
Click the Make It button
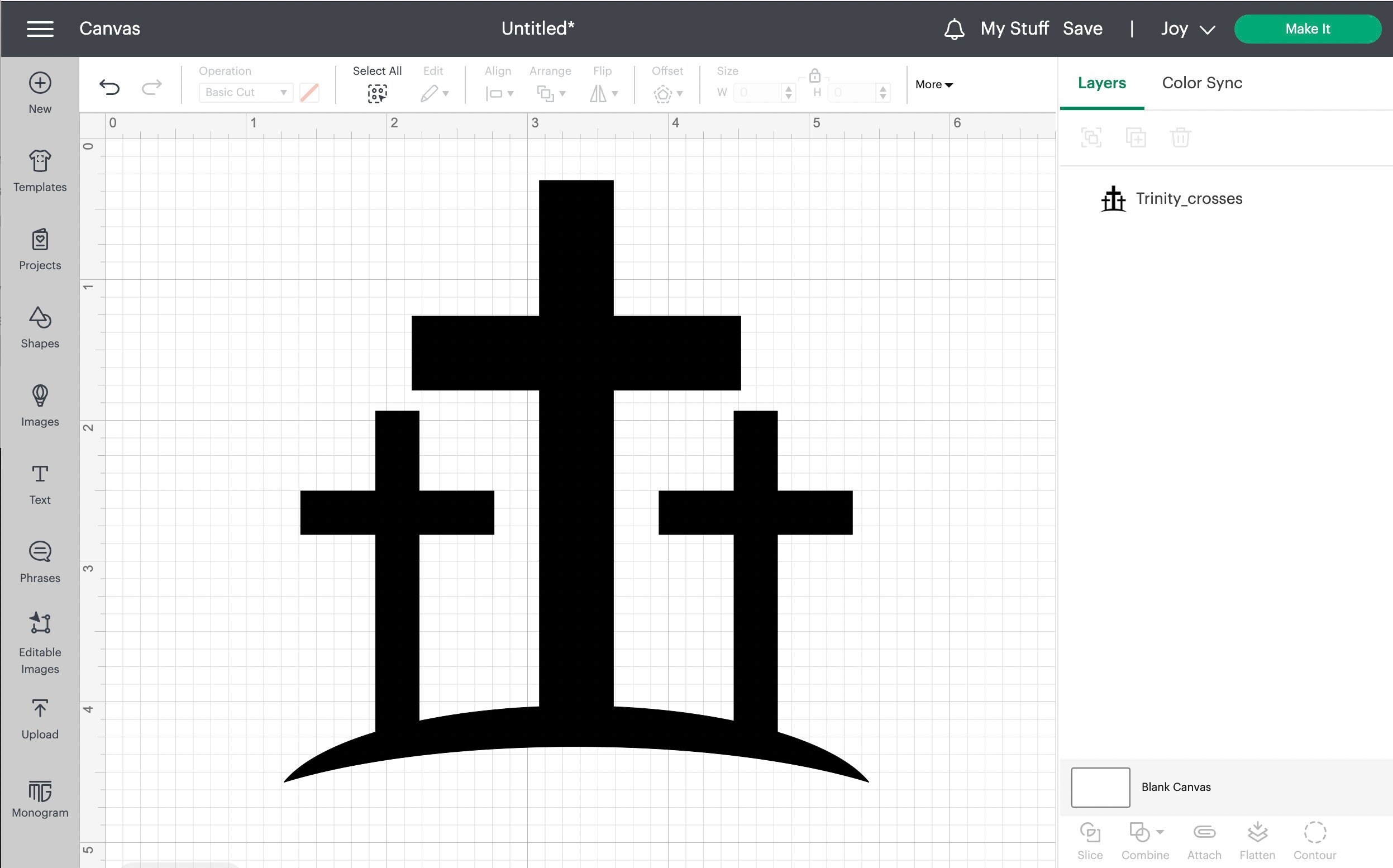1308,28
